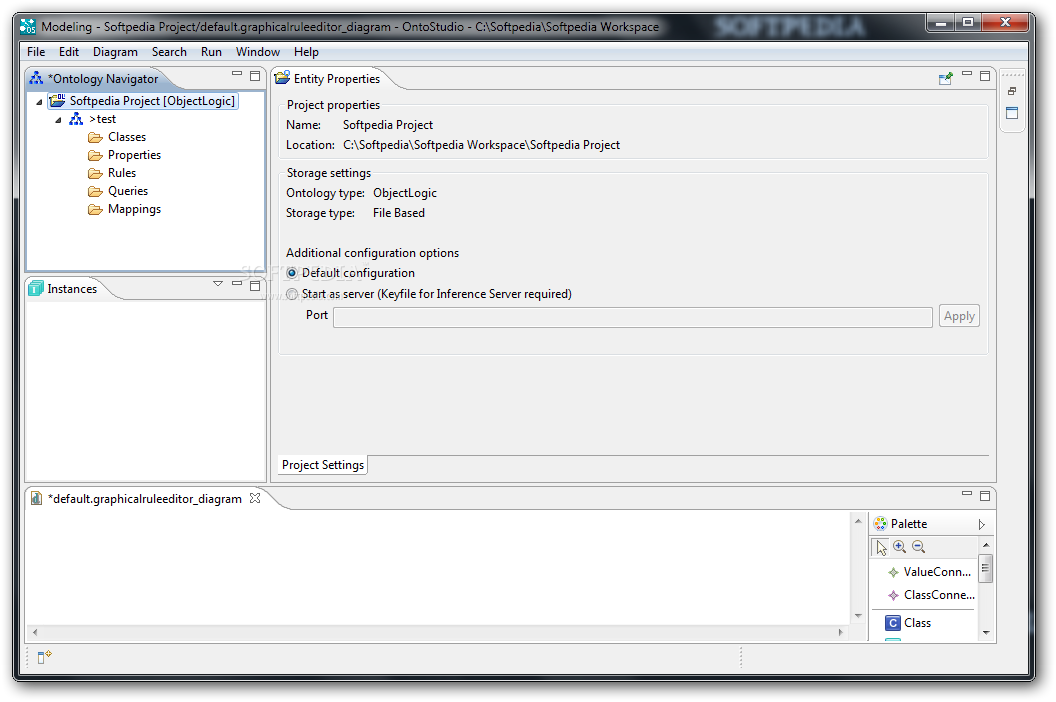Collapse the Palette with arrow
The width and height of the screenshot is (1056, 702).
coord(982,524)
